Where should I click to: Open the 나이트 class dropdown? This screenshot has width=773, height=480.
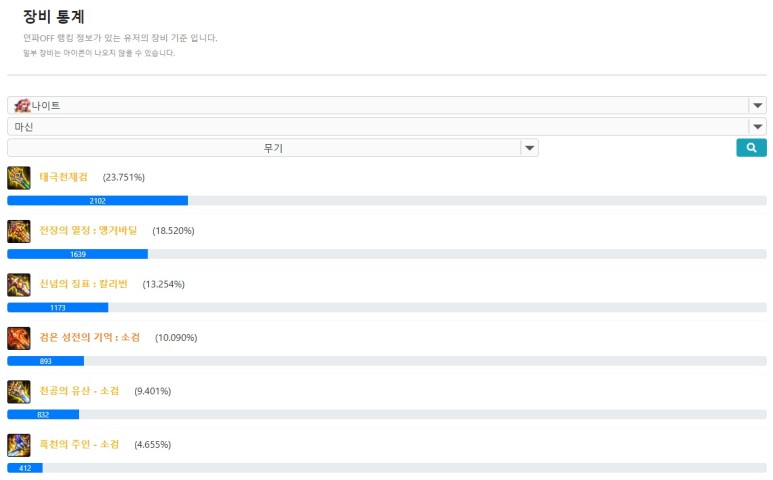(x=386, y=105)
